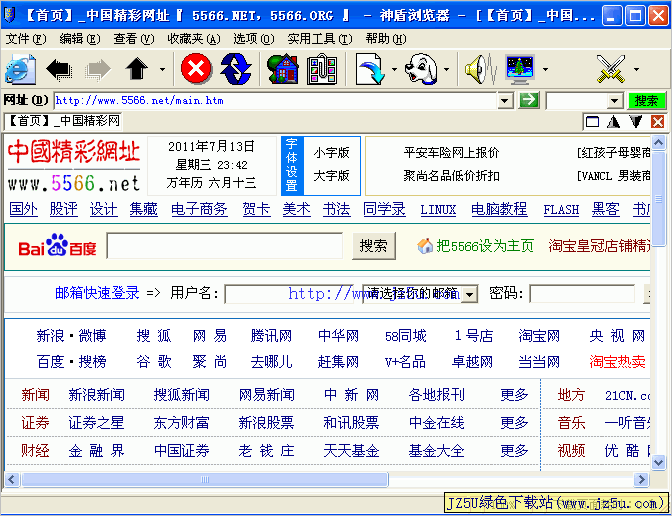Image resolution: width=672 pixels, height=516 pixels.
Task: Close current tab with red X
Action: click(657, 122)
